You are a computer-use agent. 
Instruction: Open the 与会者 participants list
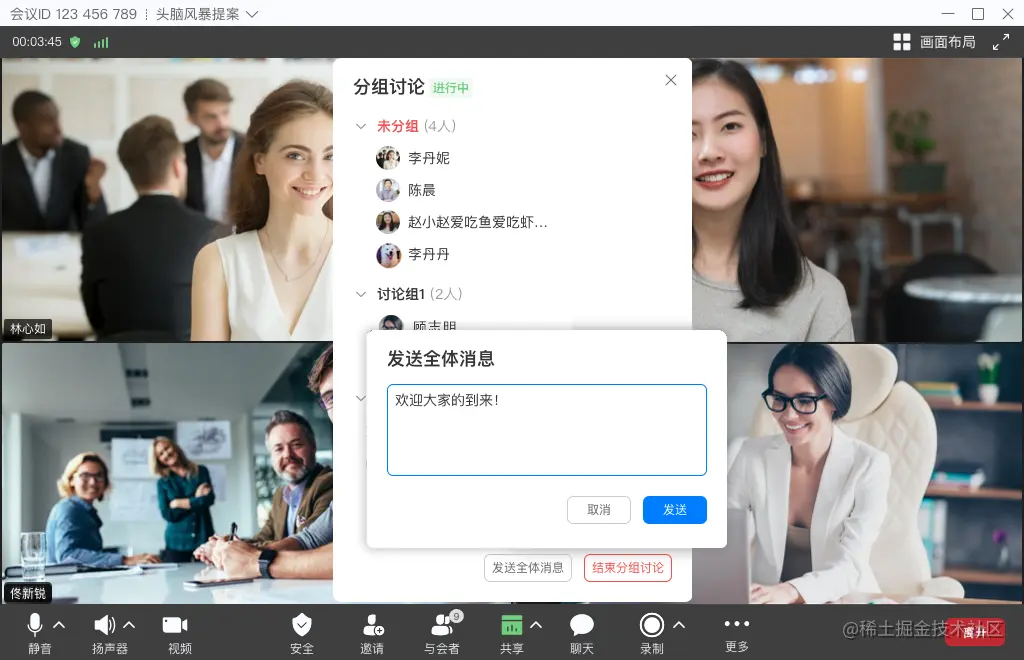coord(444,625)
